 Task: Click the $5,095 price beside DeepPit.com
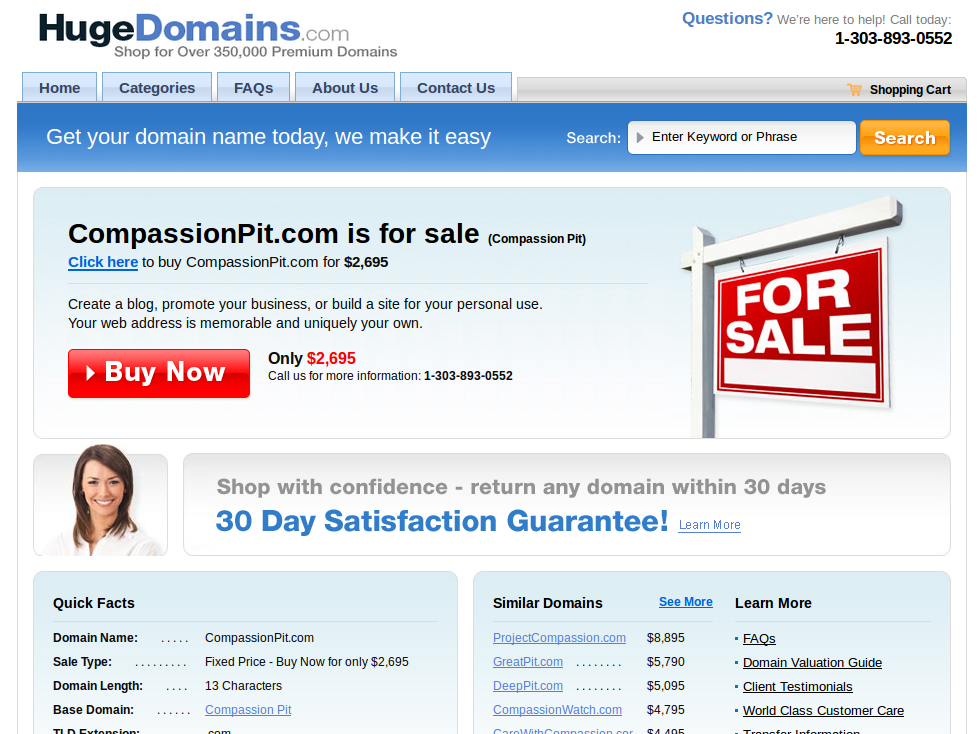click(x=666, y=686)
